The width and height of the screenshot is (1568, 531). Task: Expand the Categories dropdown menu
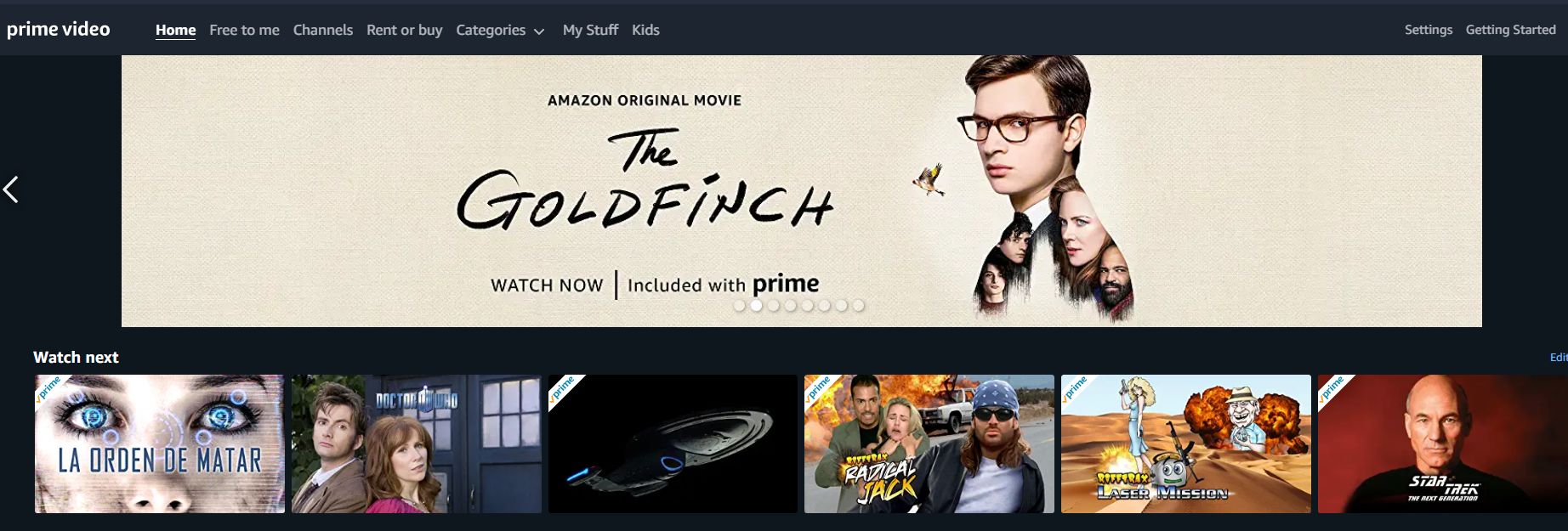(500, 30)
